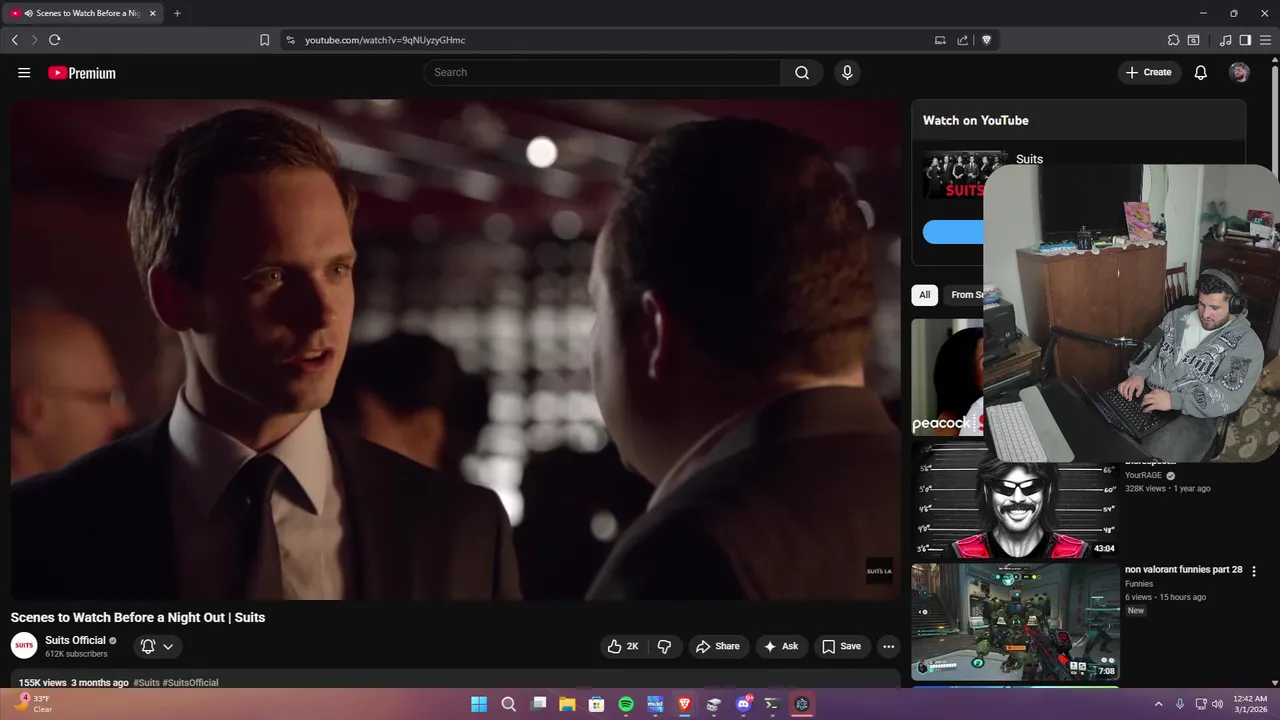Open the account avatar menu

[x=1240, y=72]
